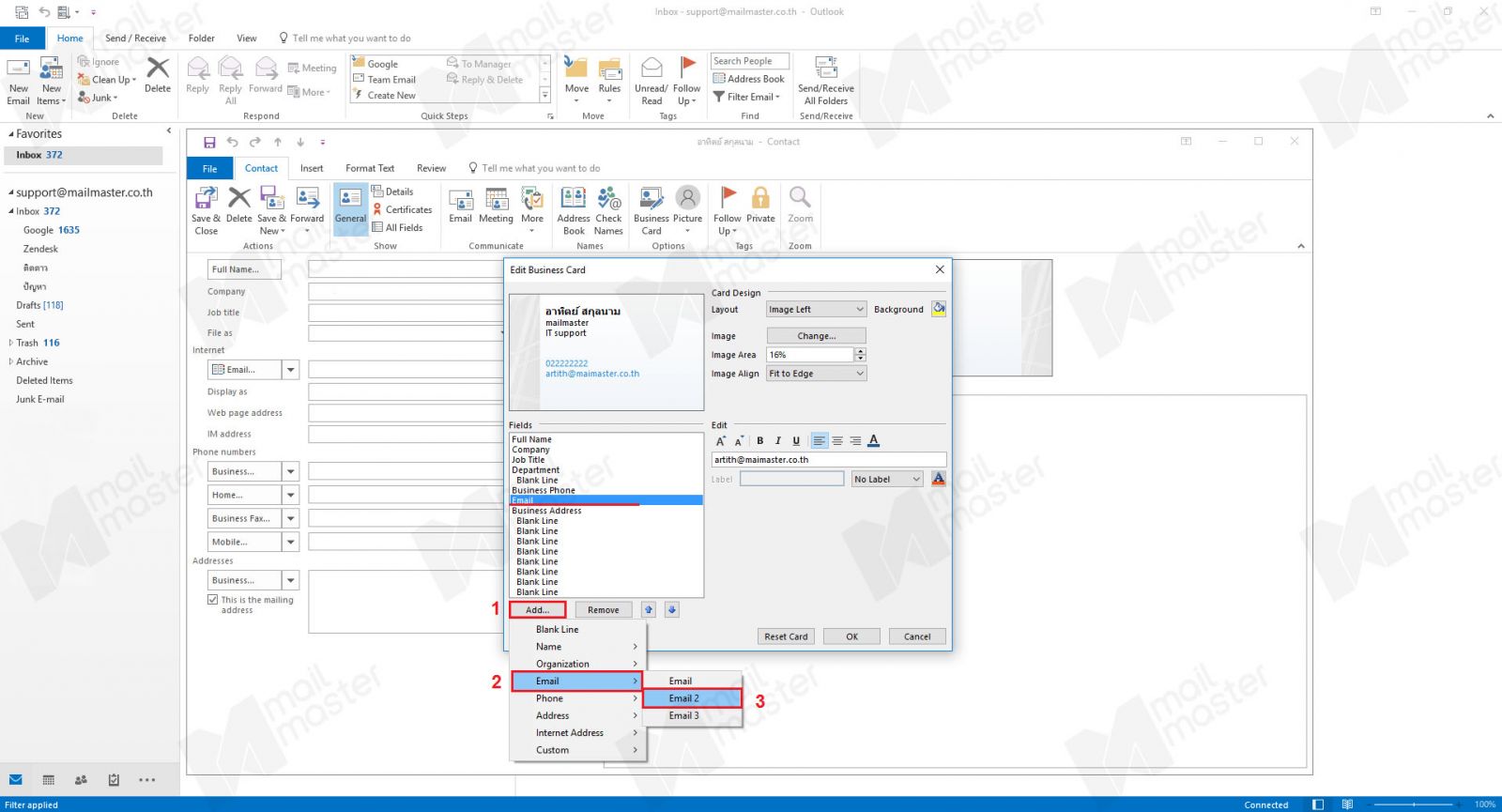This screenshot has height=812, width=1502.
Task: Right-align the card field text
Action: pos(855,440)
